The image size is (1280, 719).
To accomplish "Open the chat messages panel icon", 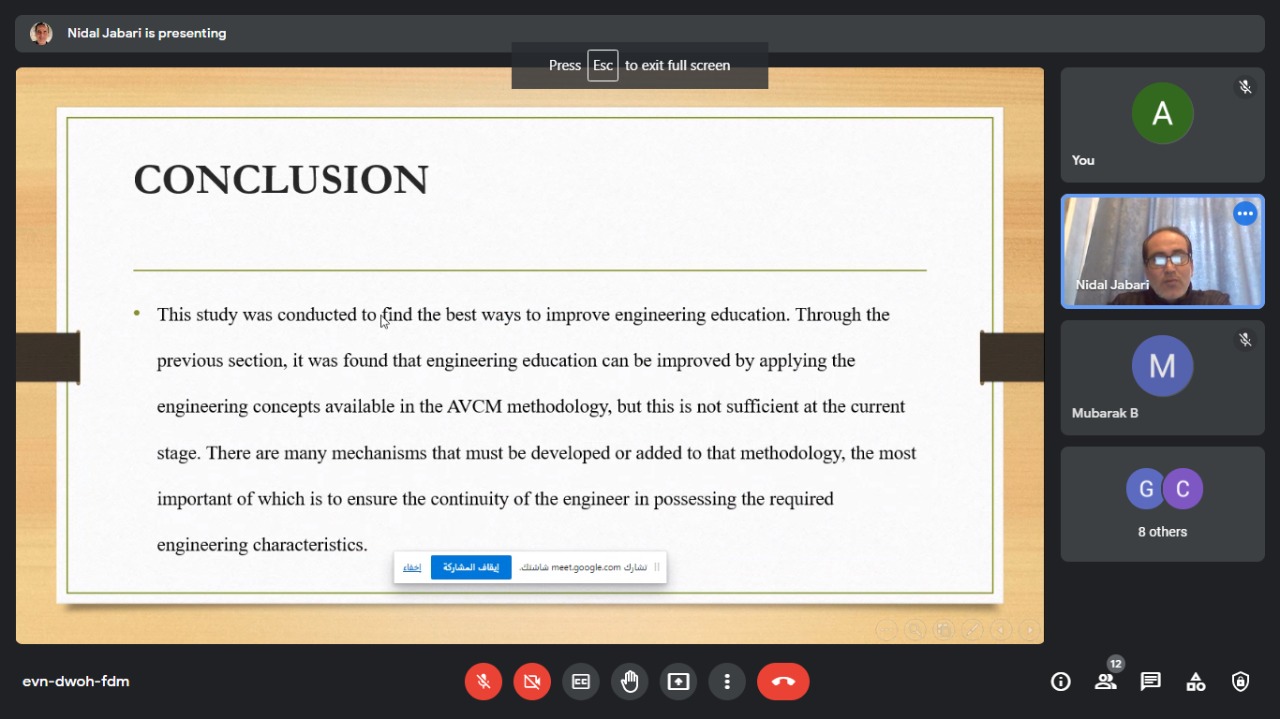I will point(1151,682).
